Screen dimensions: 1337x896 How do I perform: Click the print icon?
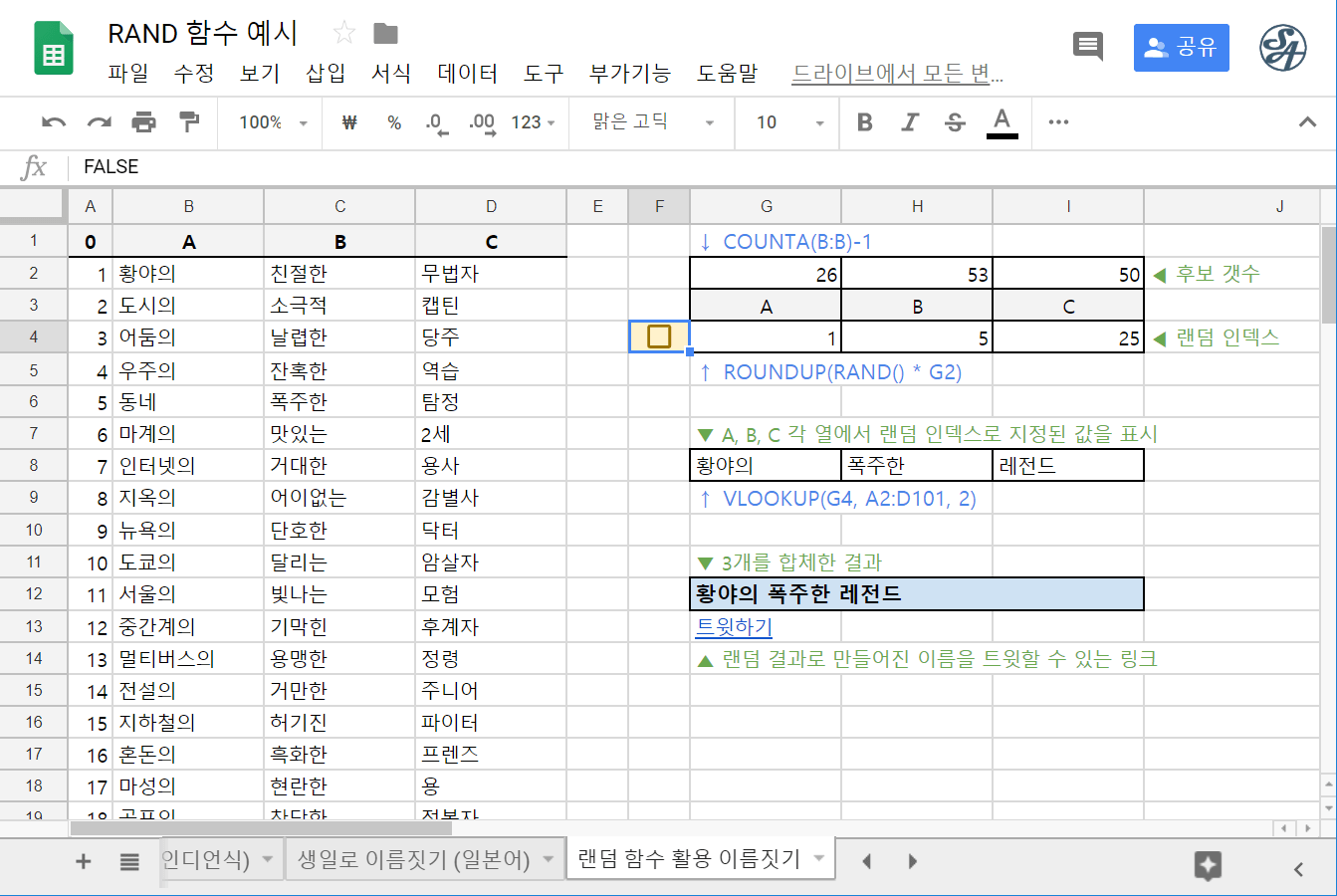pos(143,122)
